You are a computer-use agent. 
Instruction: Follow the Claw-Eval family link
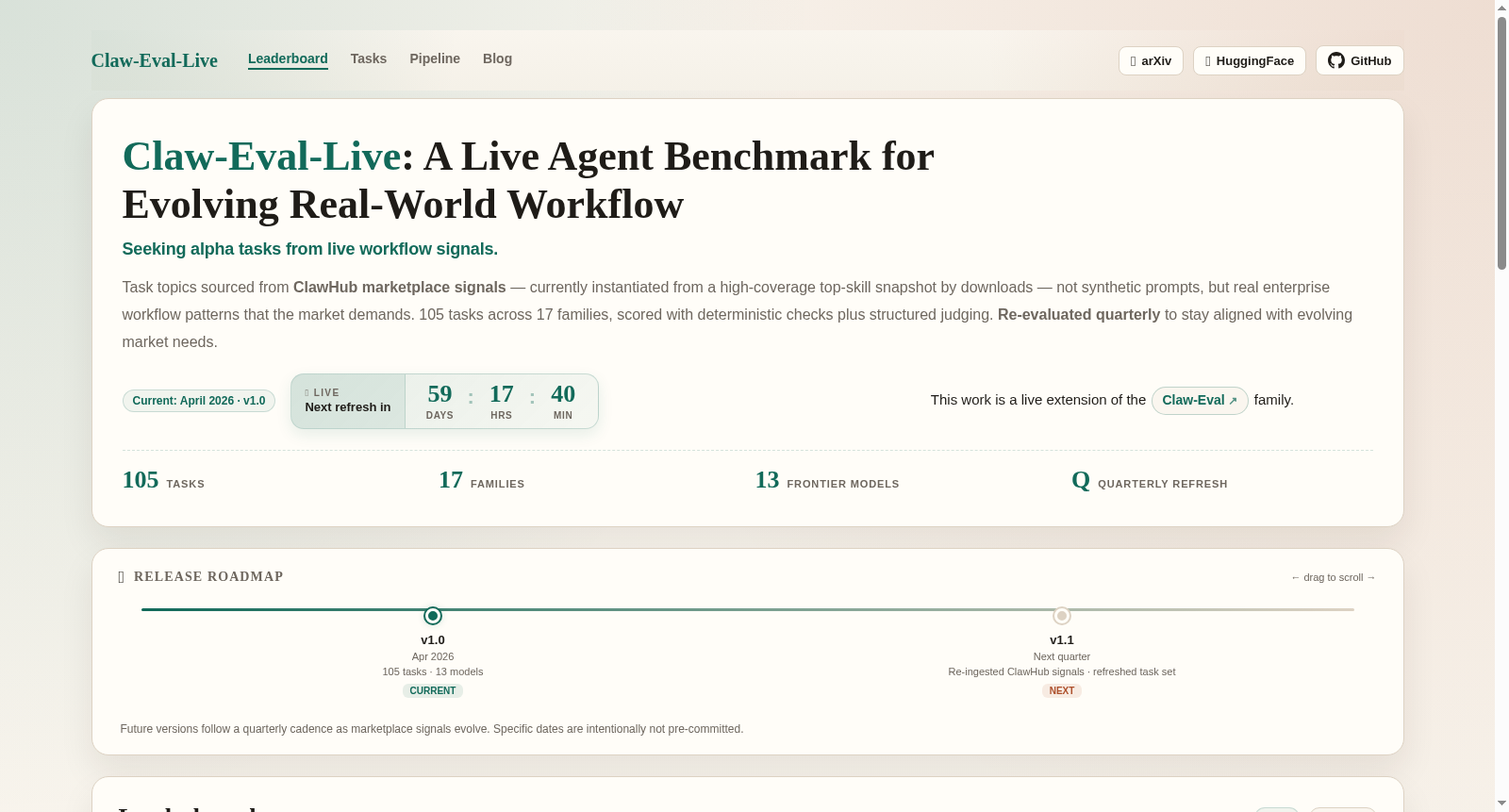1200,400
